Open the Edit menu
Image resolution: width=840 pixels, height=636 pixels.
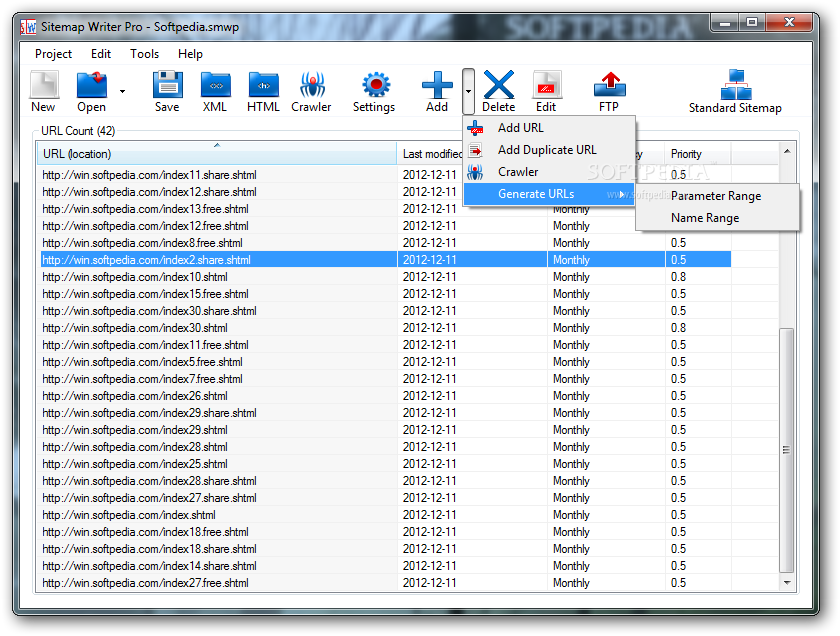click(x=101, y=54)
